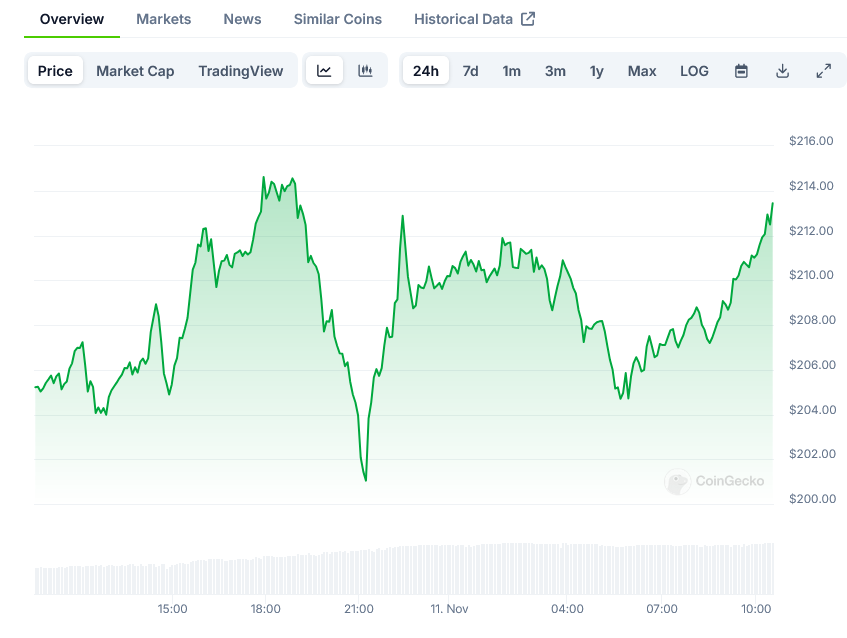847x638 pixels.
Task: Select the 1y time range
Action: tap(596, 71)
